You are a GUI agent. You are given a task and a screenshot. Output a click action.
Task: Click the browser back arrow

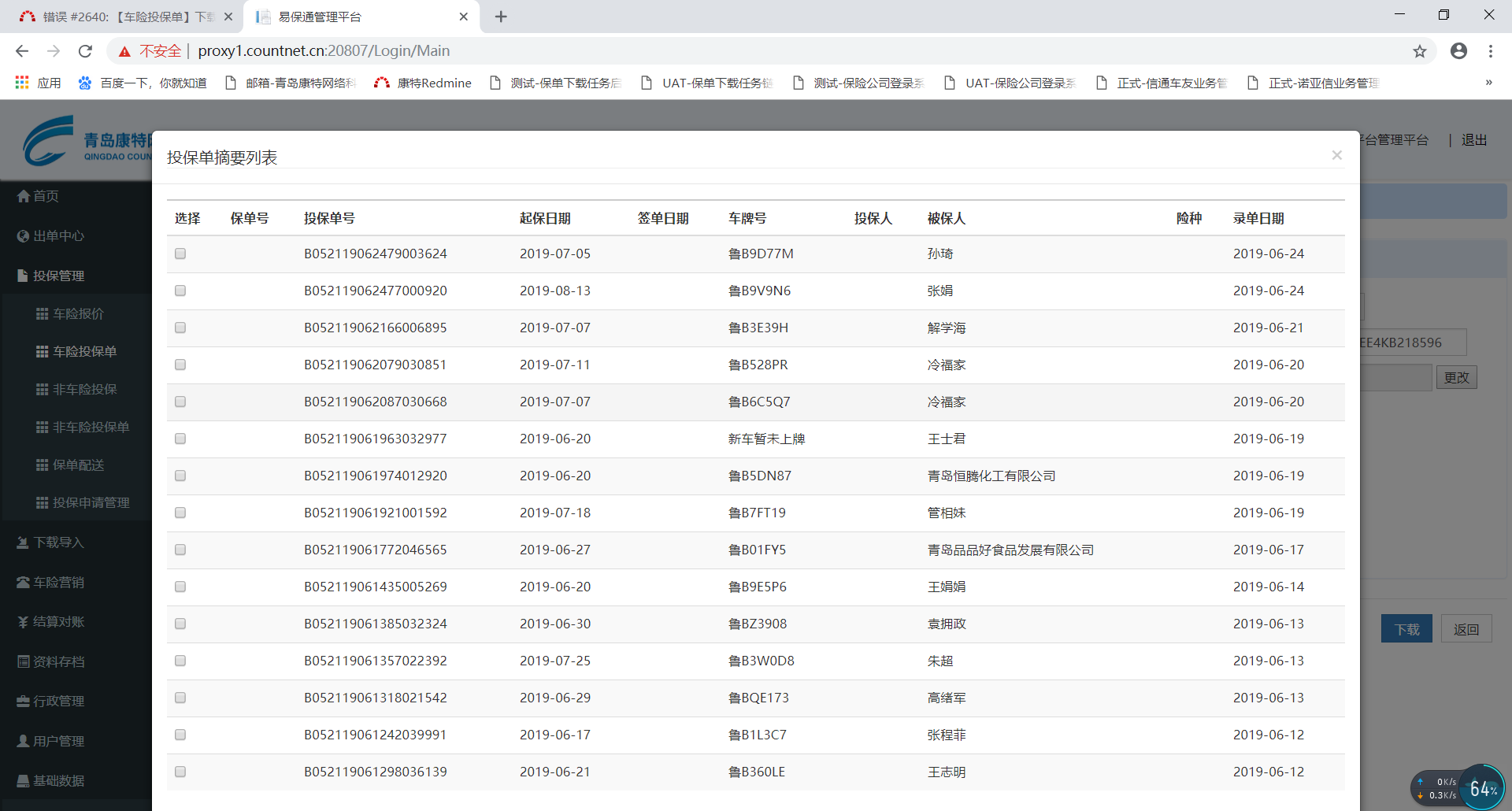click(22, 51)
